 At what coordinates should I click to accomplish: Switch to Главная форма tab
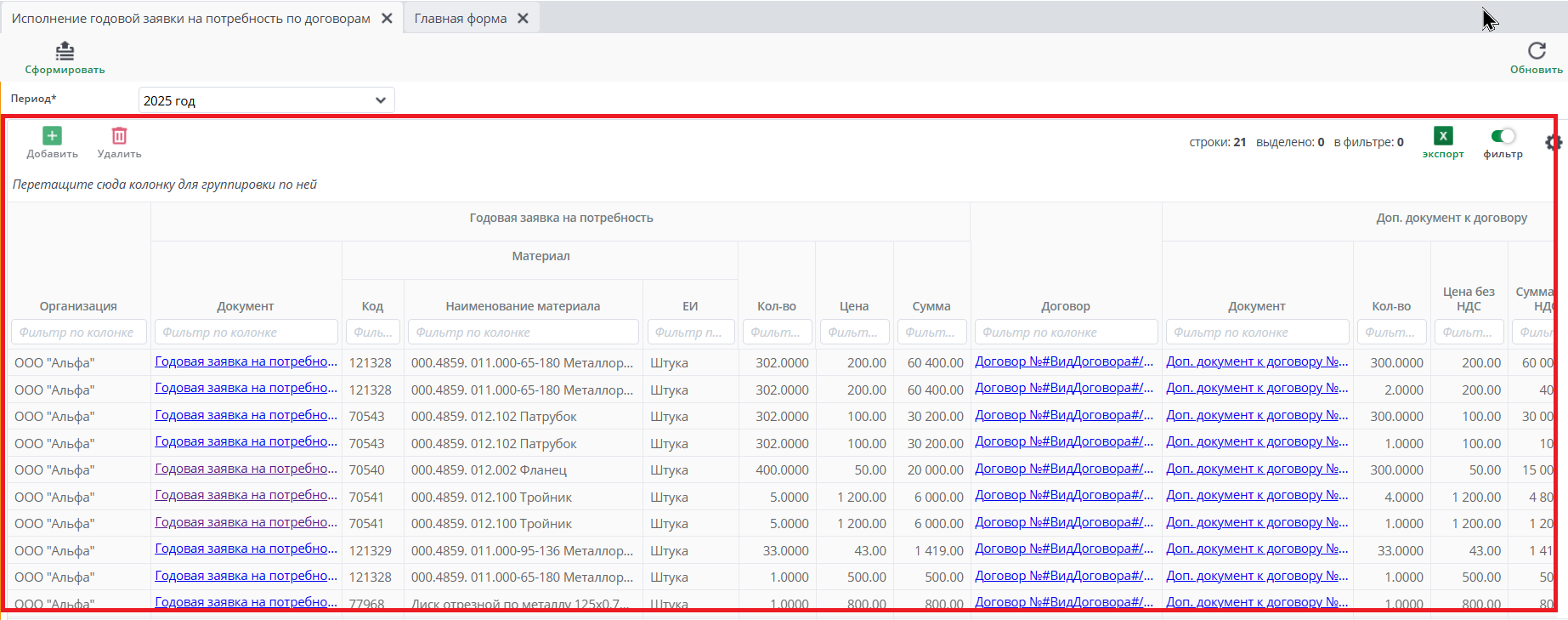click(460, 19)
